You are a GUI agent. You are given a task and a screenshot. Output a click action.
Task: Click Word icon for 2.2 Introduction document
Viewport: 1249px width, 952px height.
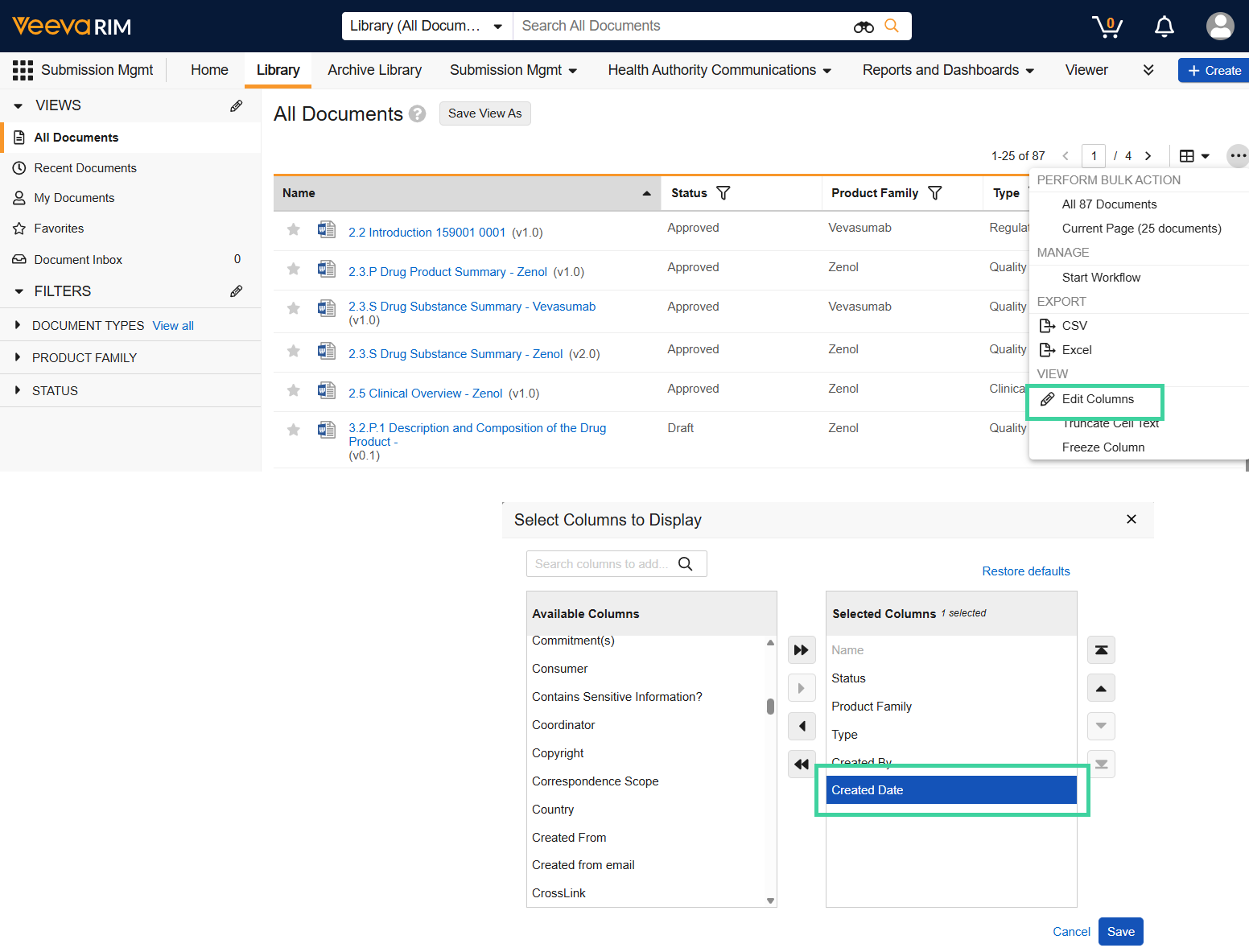click(326, 229)
